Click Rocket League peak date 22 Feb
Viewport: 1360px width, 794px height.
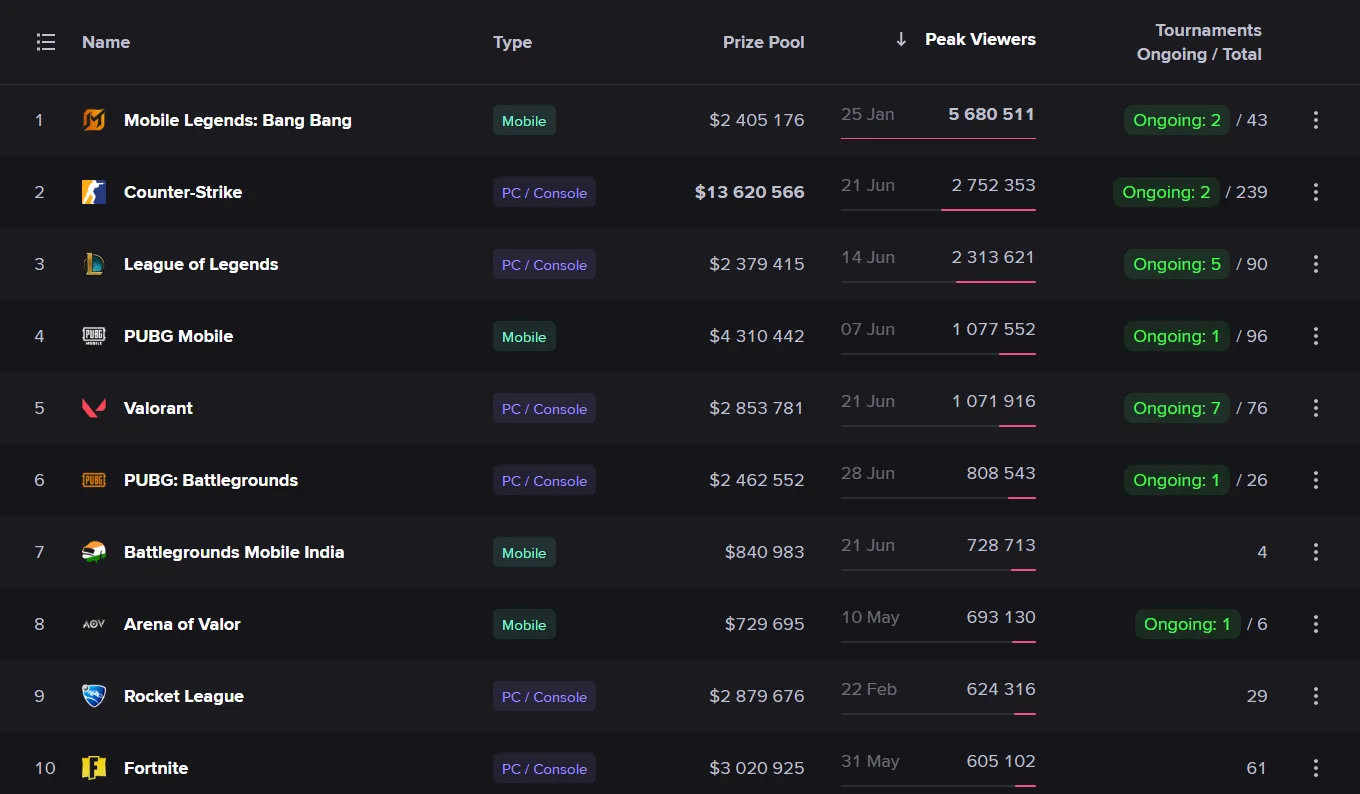[x=869, y=689]
